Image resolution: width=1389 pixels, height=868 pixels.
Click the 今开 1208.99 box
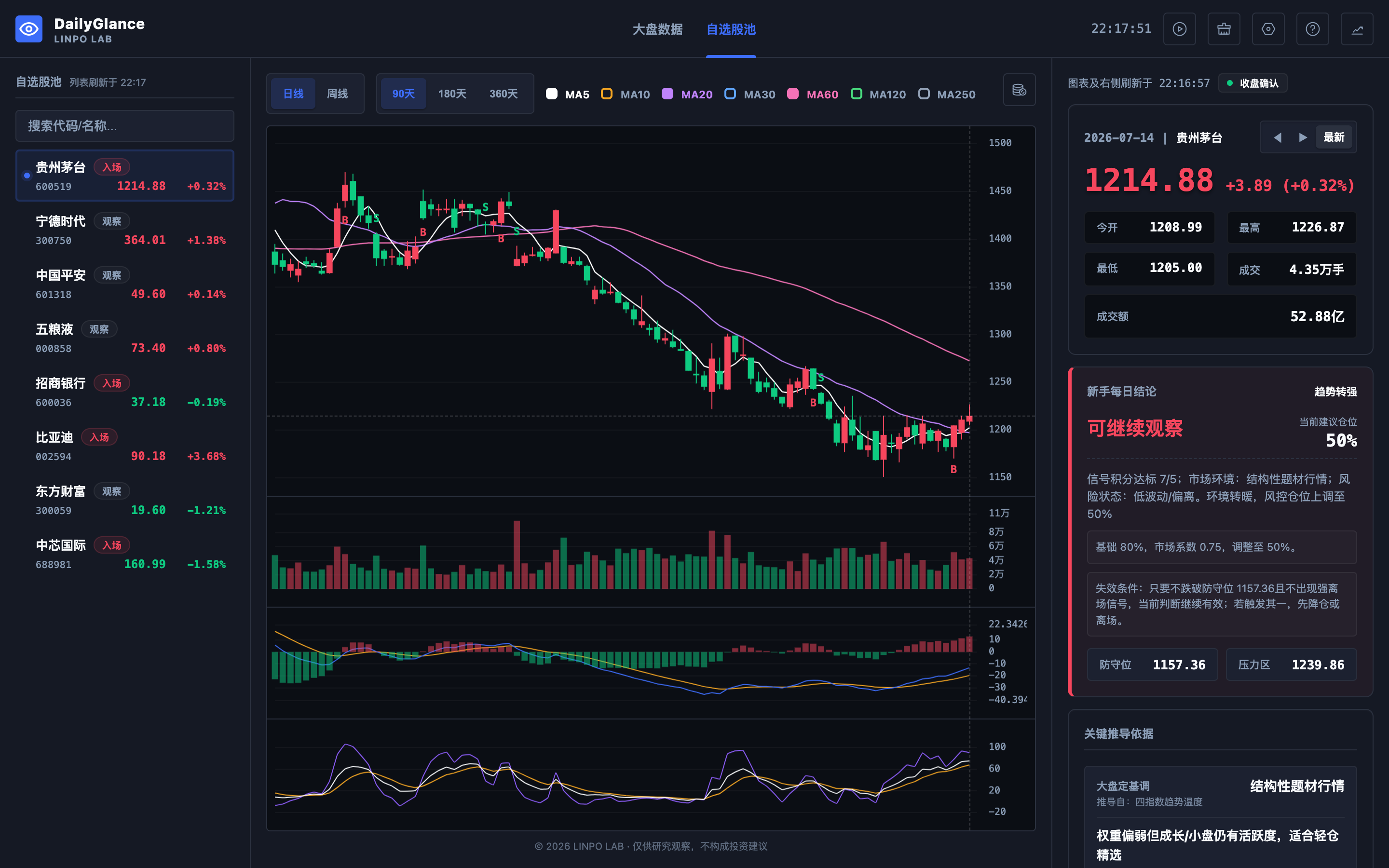click(x=1149, y=227)
